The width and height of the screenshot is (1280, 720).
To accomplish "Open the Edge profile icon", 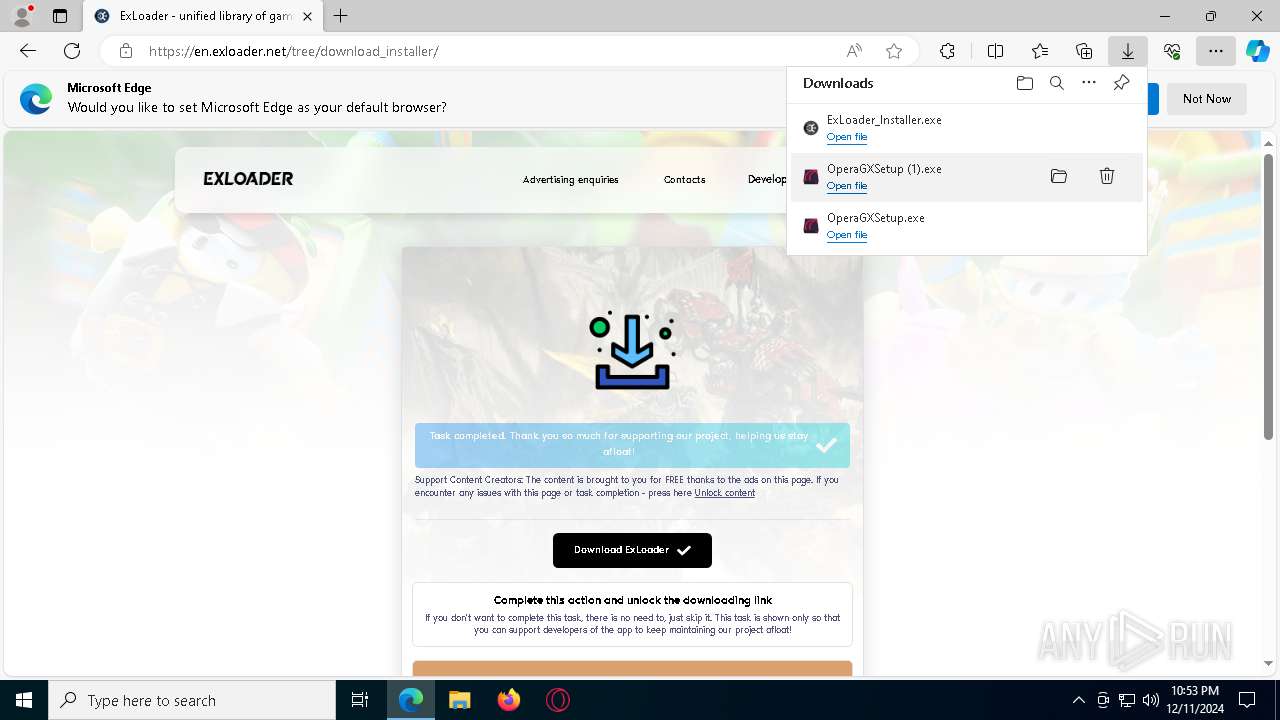I will [x=22, y=16].
